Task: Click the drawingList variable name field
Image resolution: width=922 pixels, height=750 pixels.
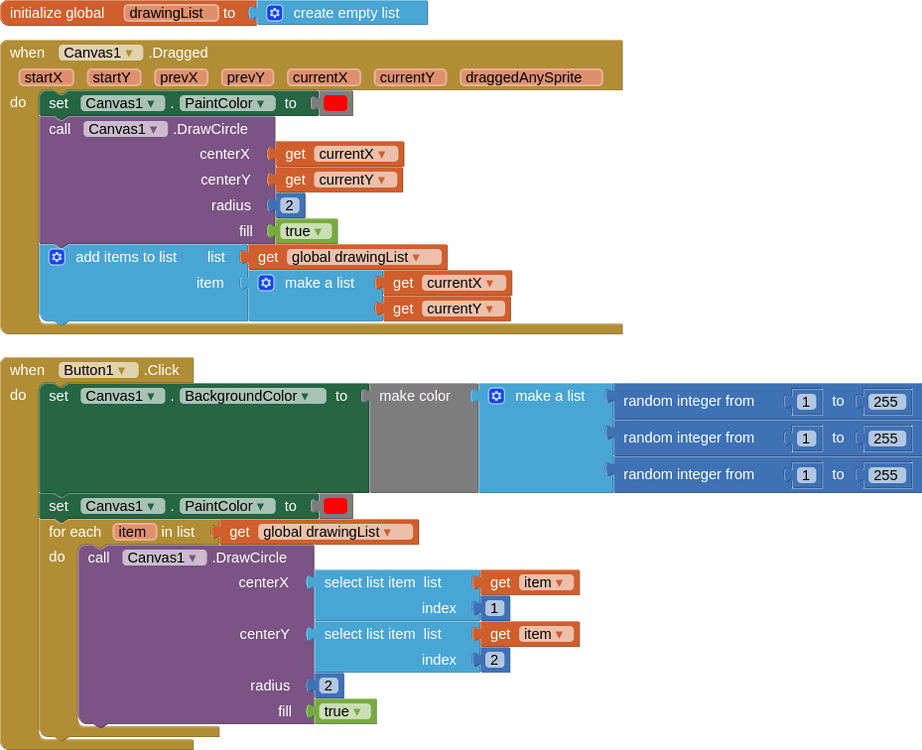Action: [171, 13]
